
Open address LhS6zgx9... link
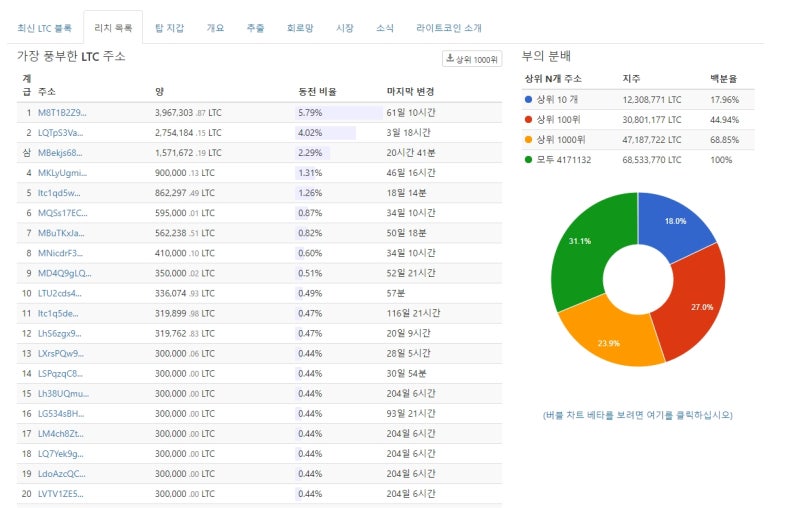[60, 334]
